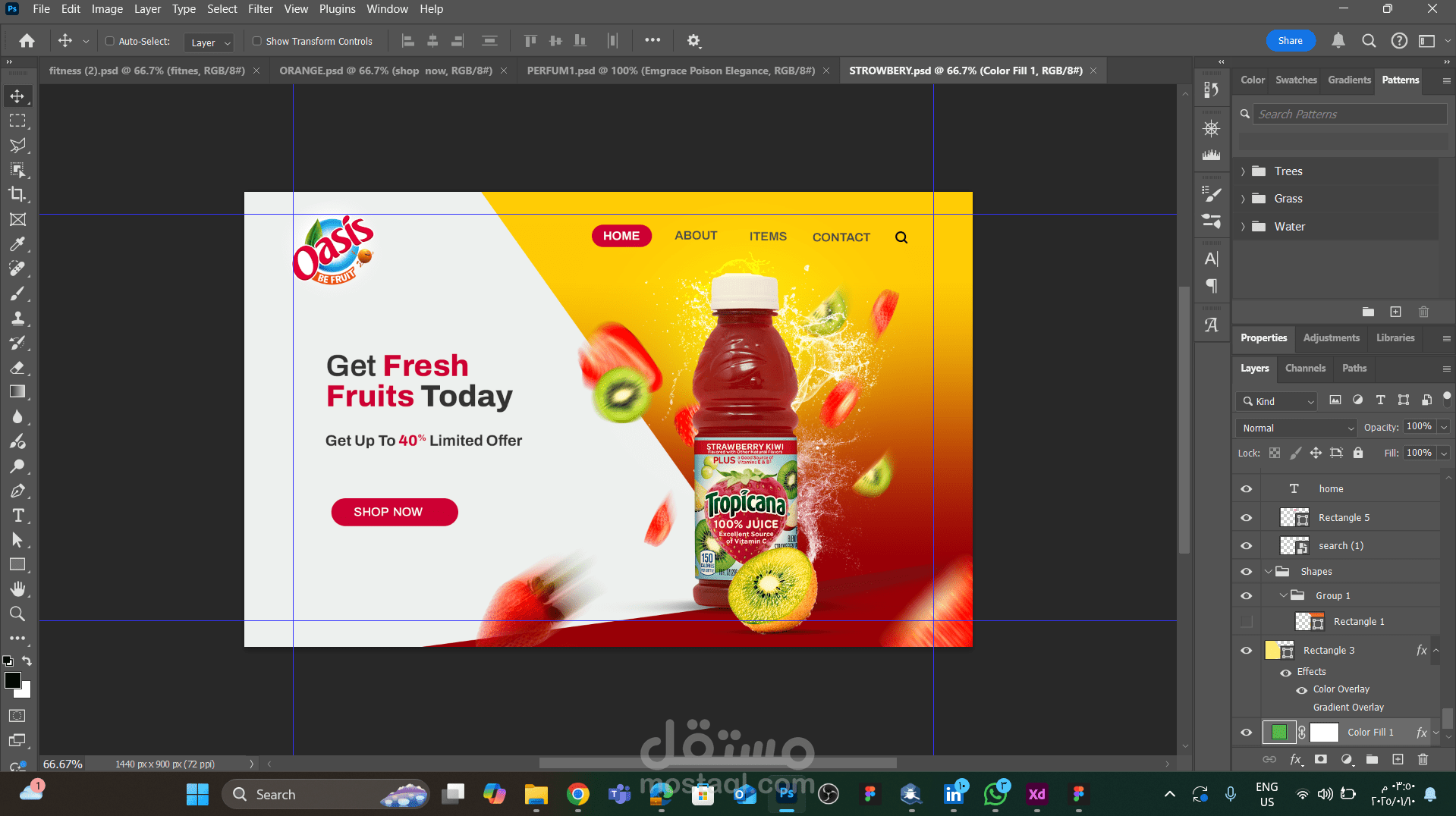This screenshot has height=816, width=1456.
Task: Hide the Shapes group
Action: tap(1246, 572)
